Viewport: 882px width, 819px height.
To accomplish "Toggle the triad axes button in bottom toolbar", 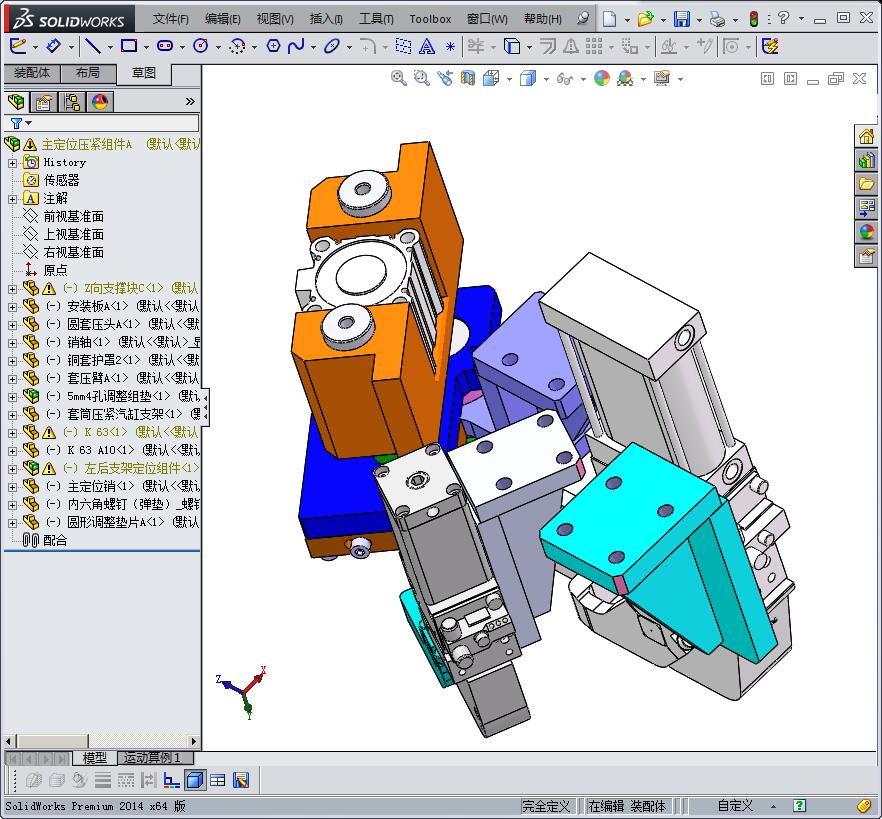I will 171,780.
